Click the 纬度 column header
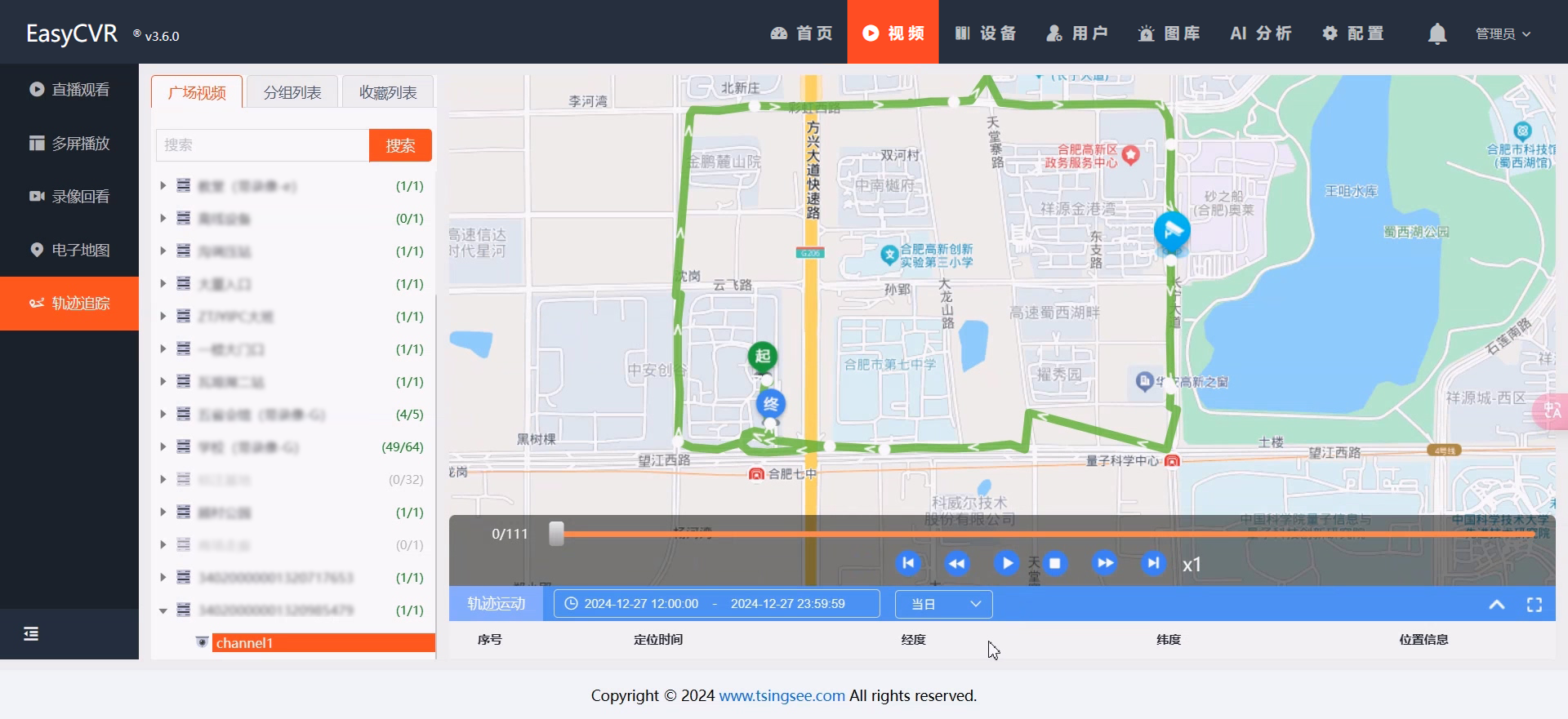 [1169, 640]
